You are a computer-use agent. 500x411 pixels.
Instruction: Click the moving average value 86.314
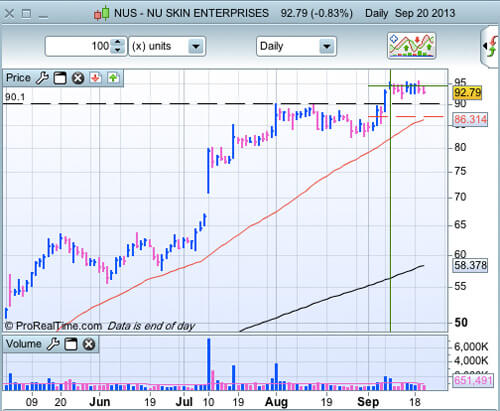click(470, 119)
